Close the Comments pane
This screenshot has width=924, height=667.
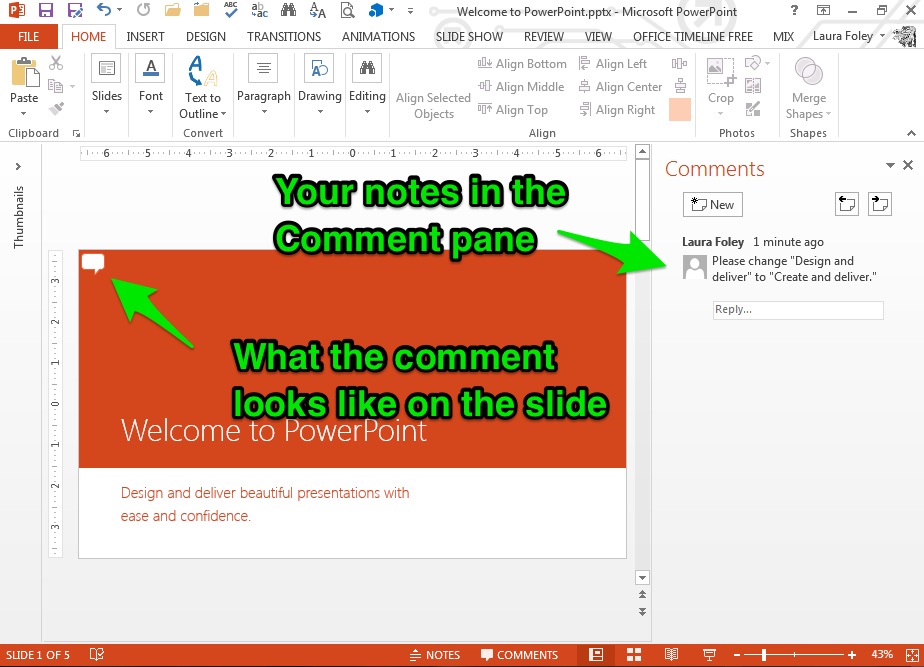point(908,165)
